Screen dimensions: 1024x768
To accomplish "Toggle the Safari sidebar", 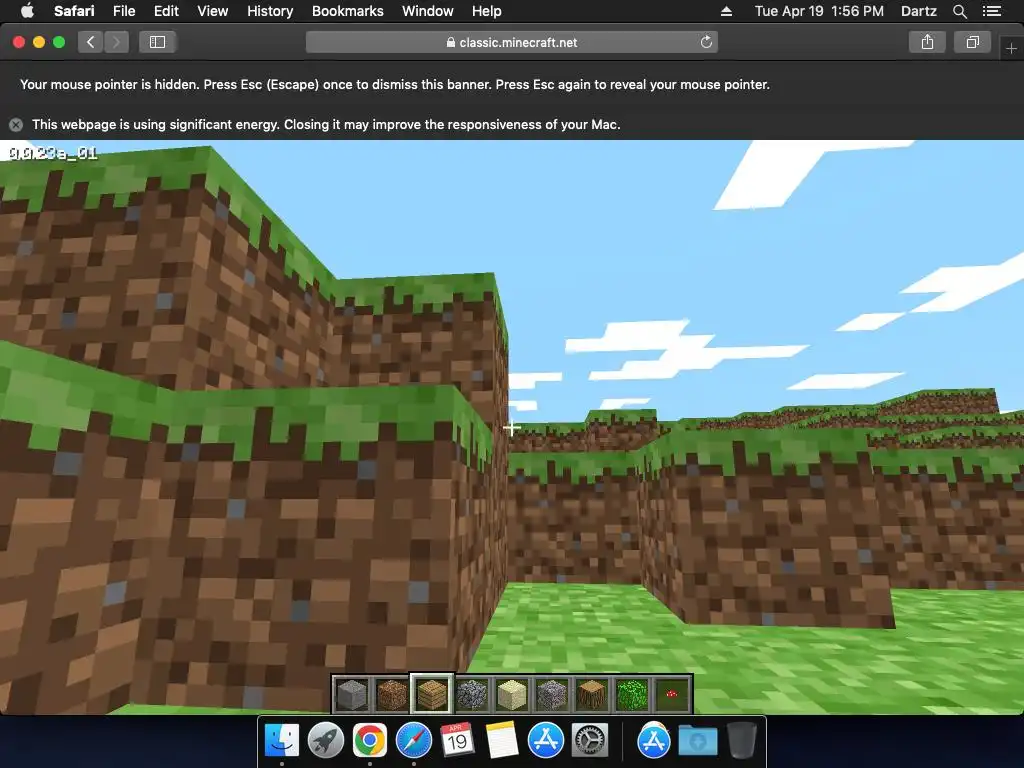I will [157, 42].
